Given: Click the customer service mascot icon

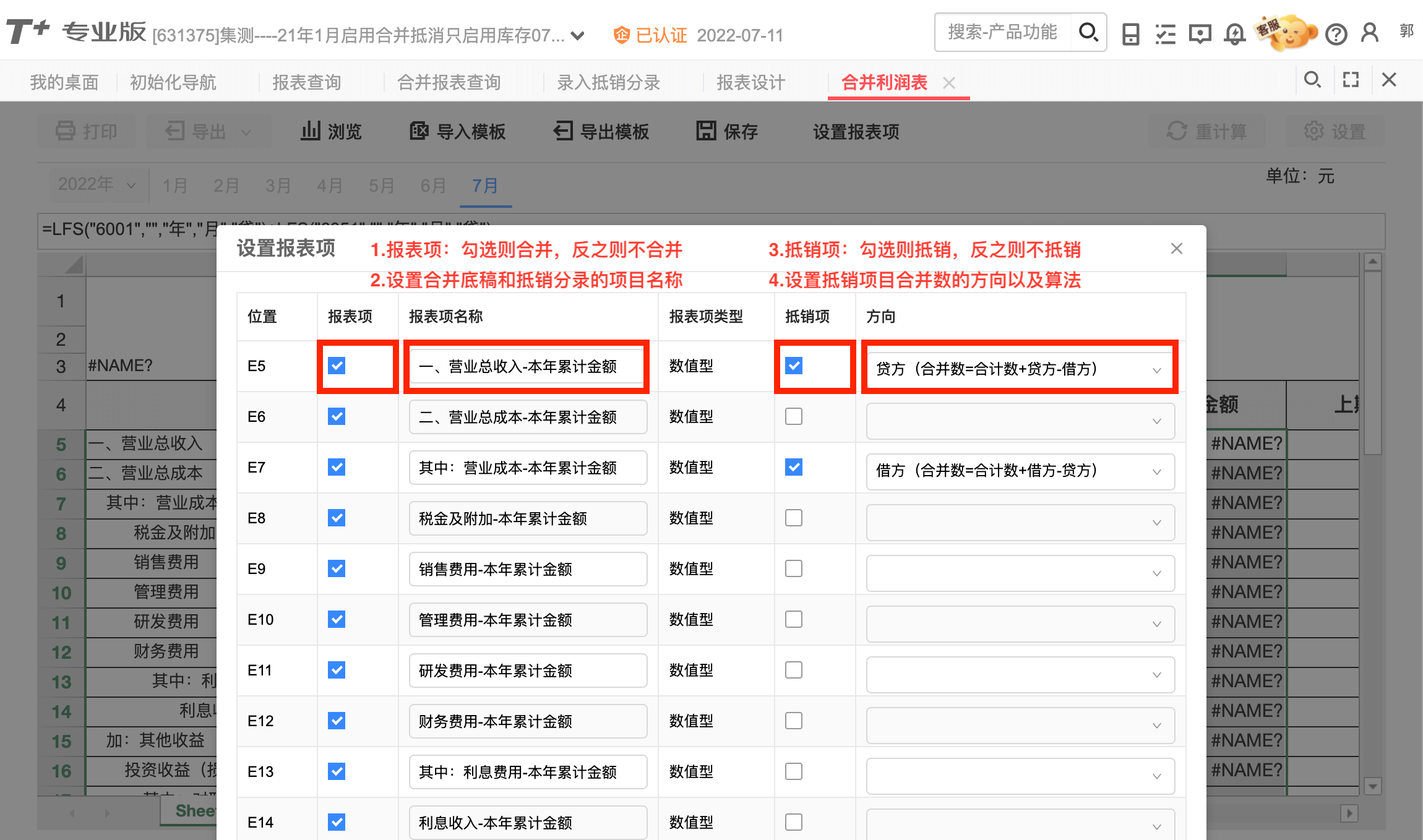Looking at the screenshot, I should click(1289, 32).
